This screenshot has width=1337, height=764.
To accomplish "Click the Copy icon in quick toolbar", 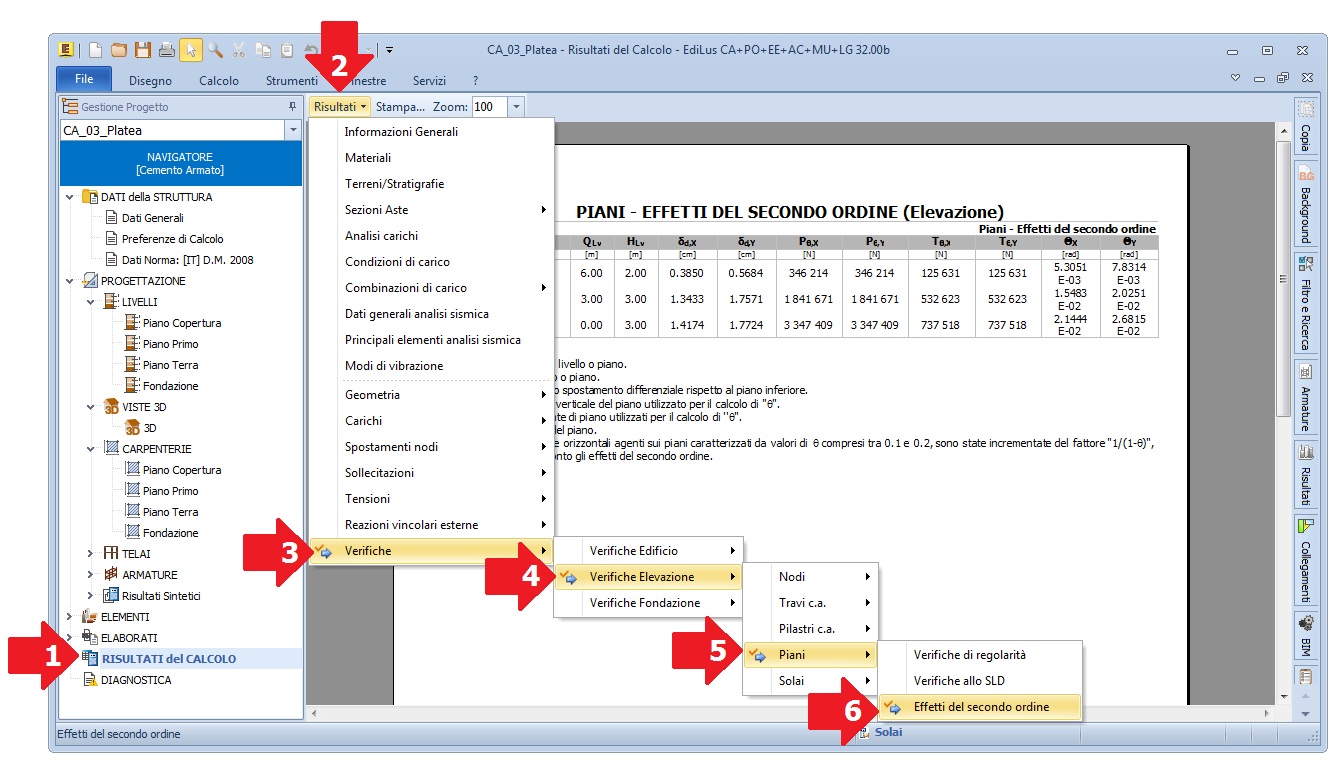I will click(263, 50).
